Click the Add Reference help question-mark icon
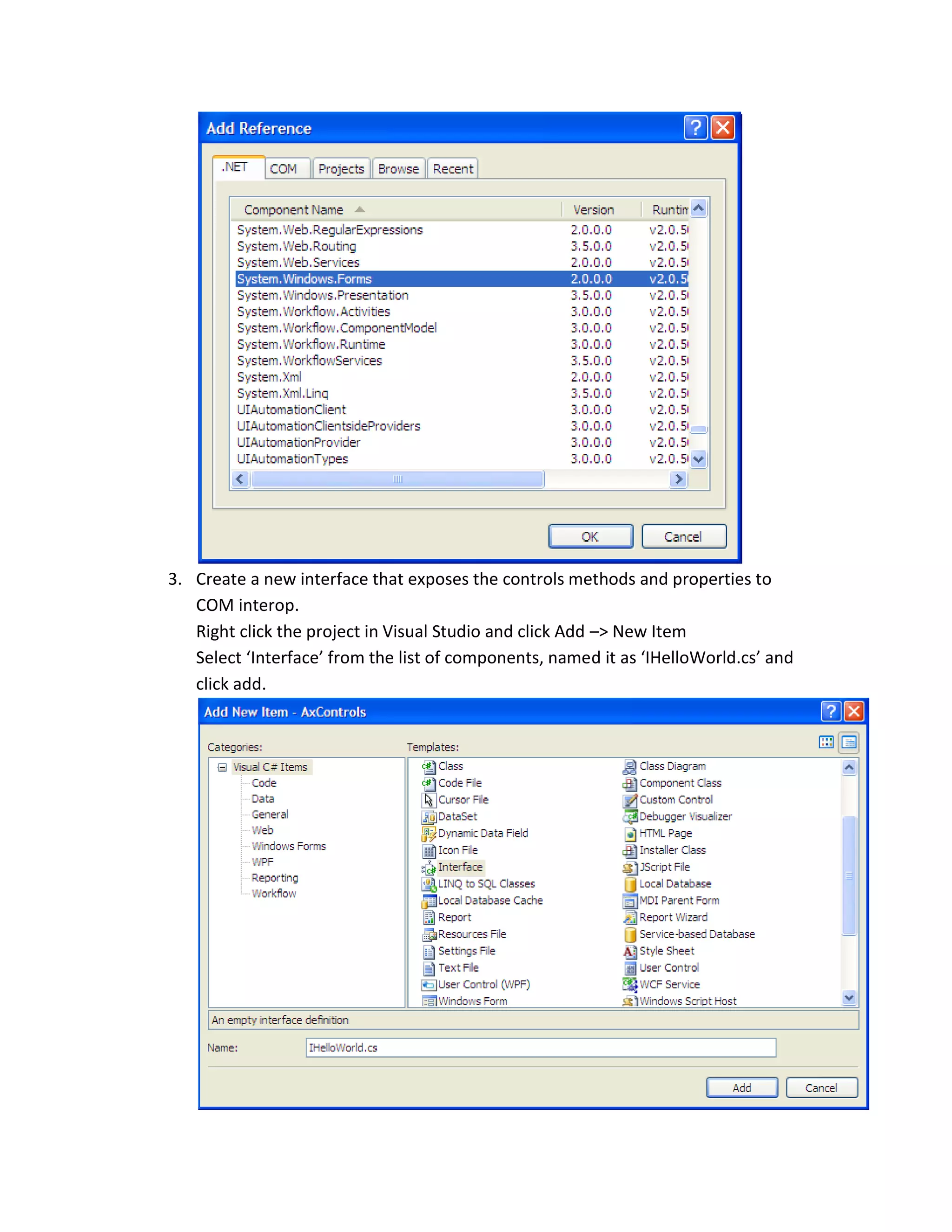This screenshot has width=952, height=1232. [695, 127]
